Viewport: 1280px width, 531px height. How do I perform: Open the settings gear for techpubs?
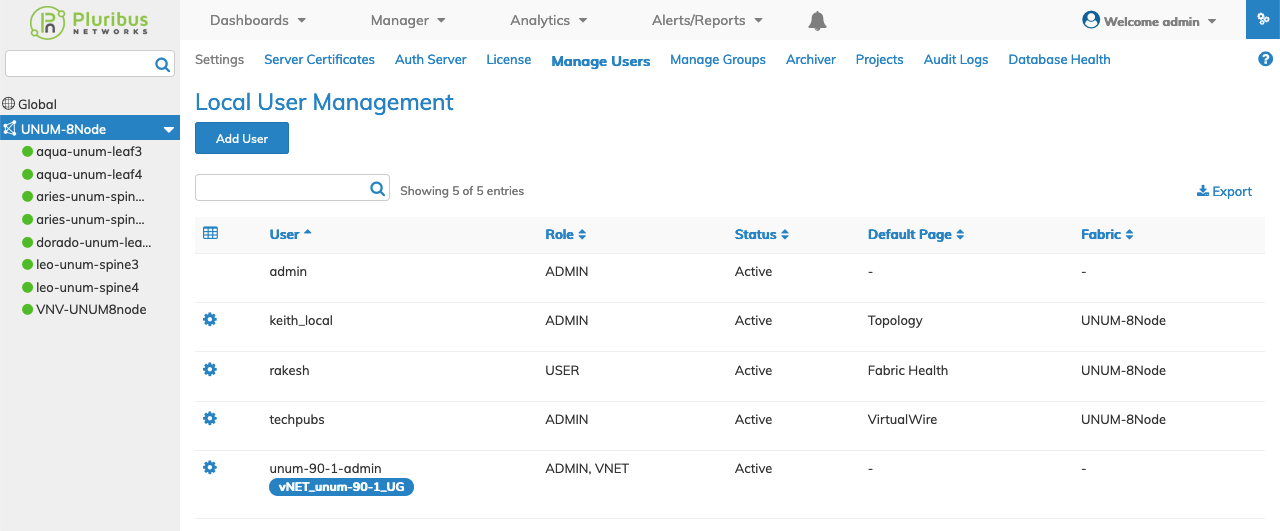[210, 418]
